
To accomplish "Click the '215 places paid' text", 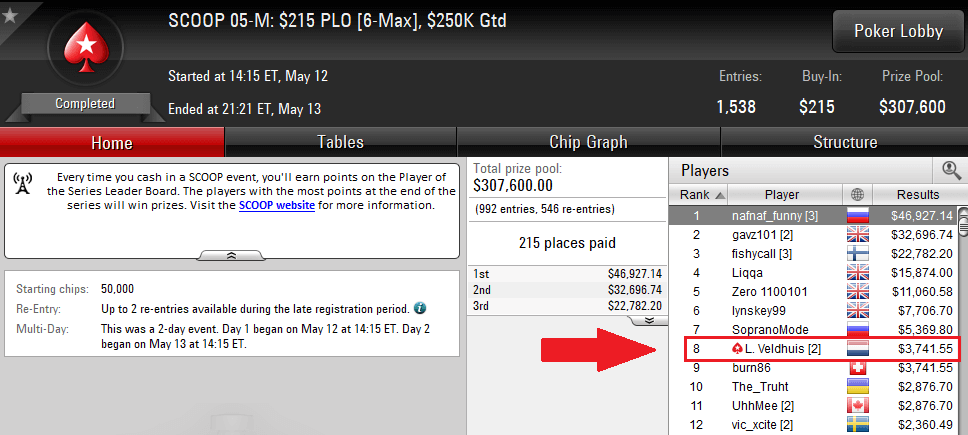I will coord(567,242).
